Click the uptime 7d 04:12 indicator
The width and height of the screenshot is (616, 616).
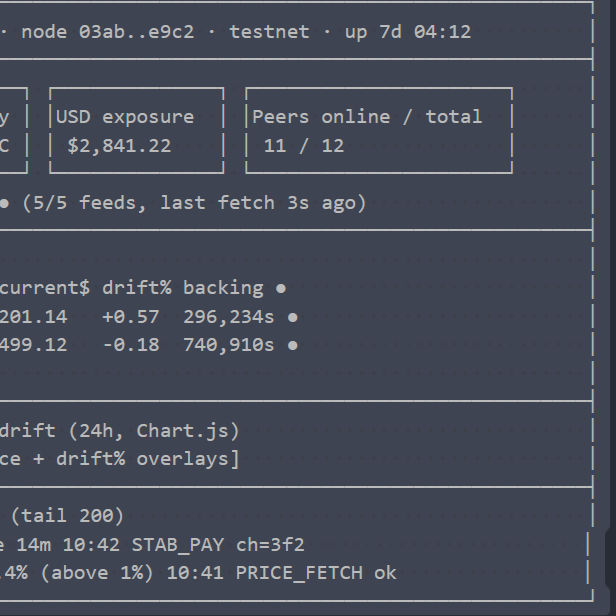pos(408,32)
